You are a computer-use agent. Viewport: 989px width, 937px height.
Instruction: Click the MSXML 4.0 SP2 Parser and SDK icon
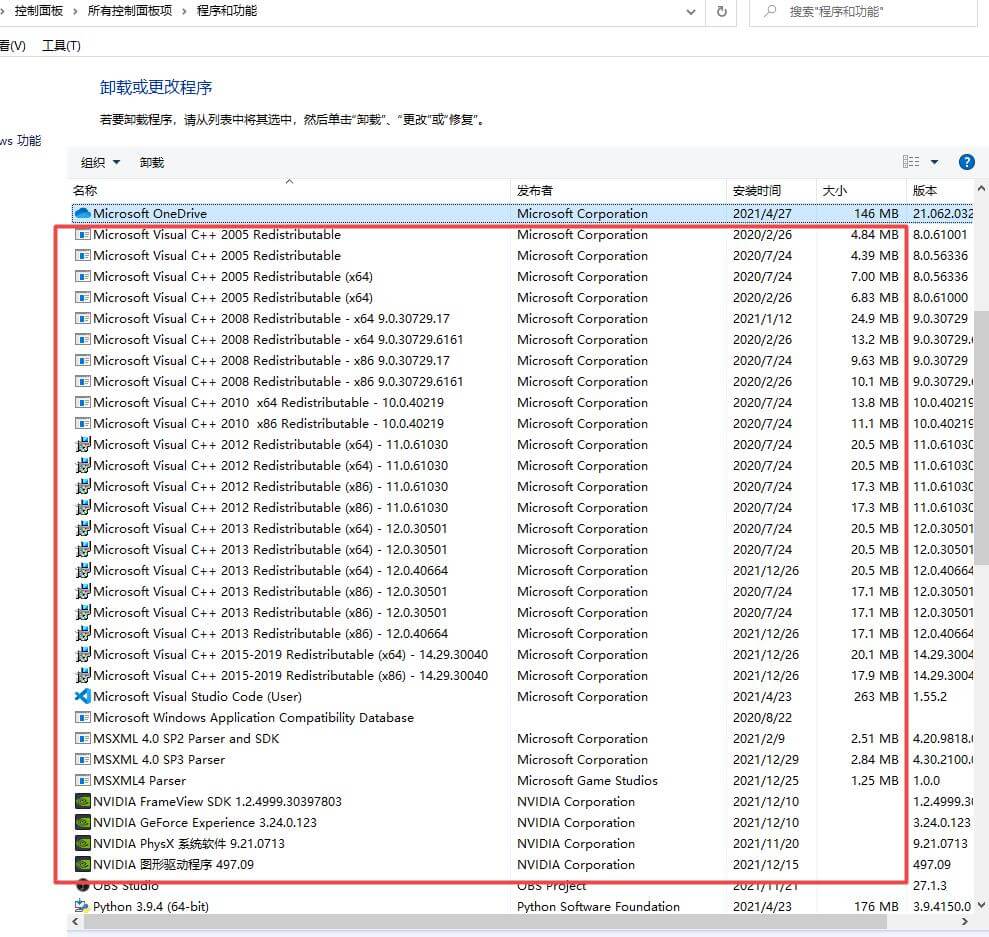click(83, 738)
